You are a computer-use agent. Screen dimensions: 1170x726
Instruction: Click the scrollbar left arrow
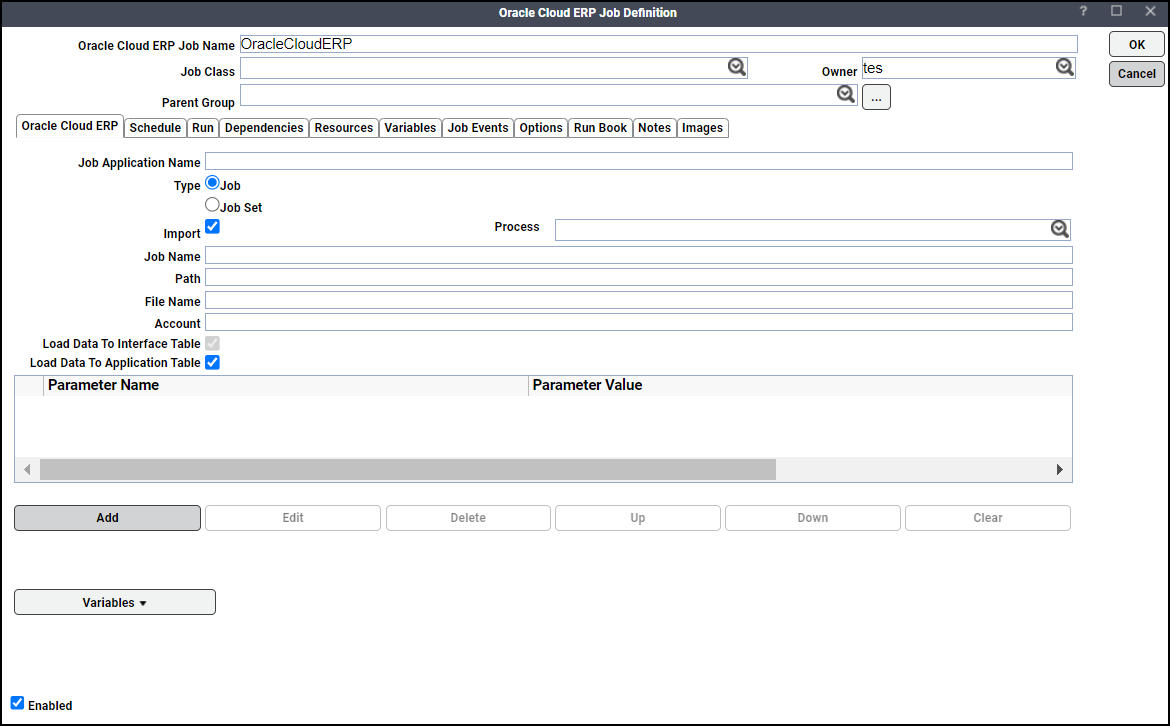[28, 469]
